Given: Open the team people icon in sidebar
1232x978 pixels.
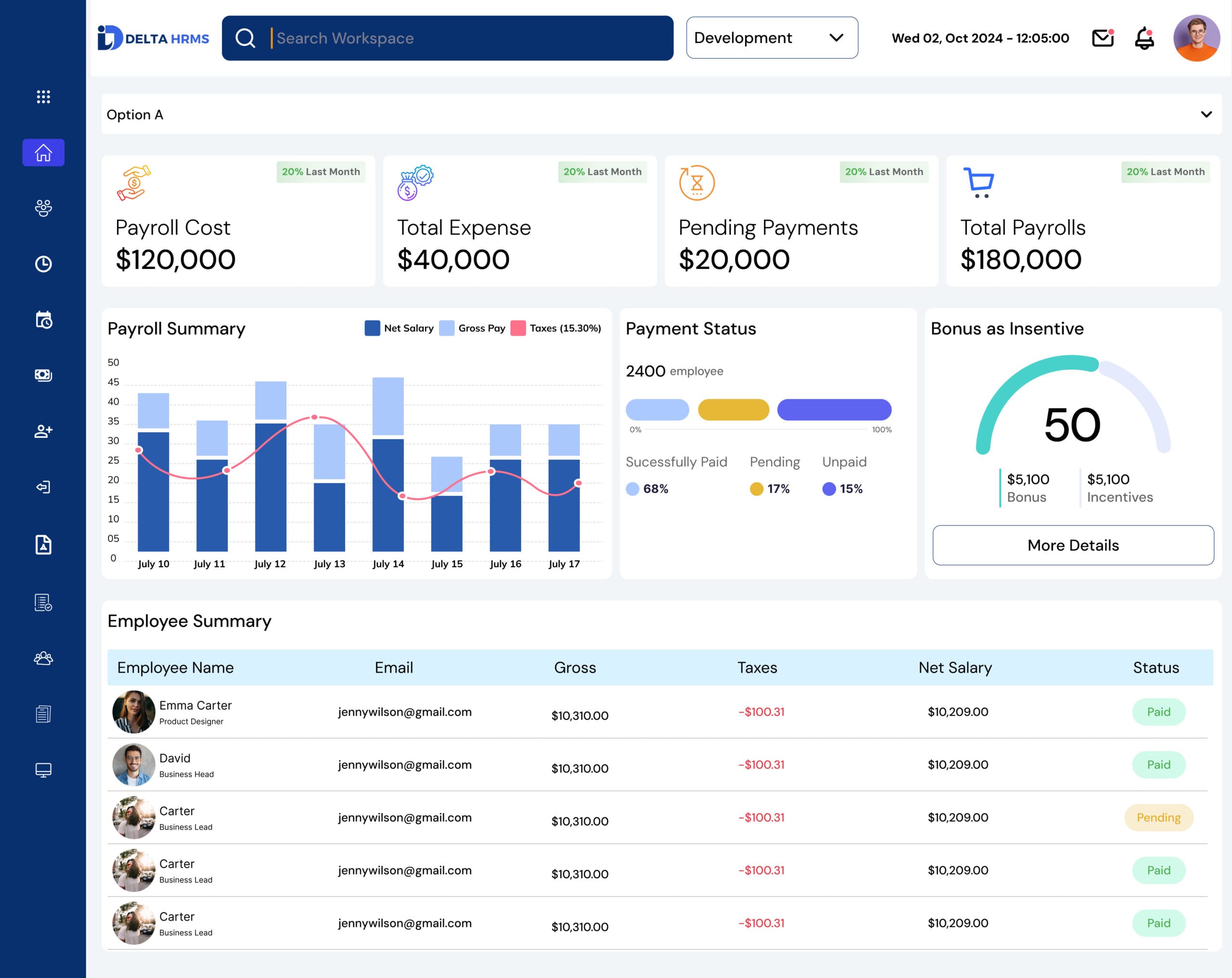Looking at the screenshot, I should (43, 658).
